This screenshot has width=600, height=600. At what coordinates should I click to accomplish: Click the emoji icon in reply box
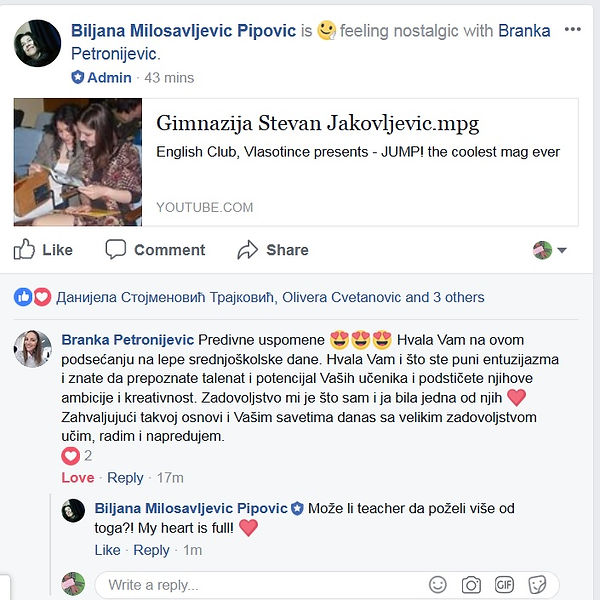pos(438,584)
